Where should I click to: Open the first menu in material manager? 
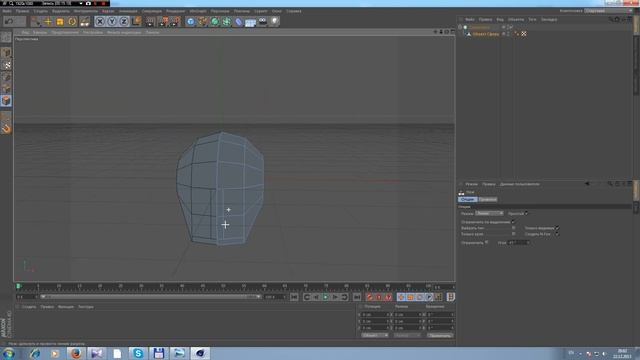[29, 307]
